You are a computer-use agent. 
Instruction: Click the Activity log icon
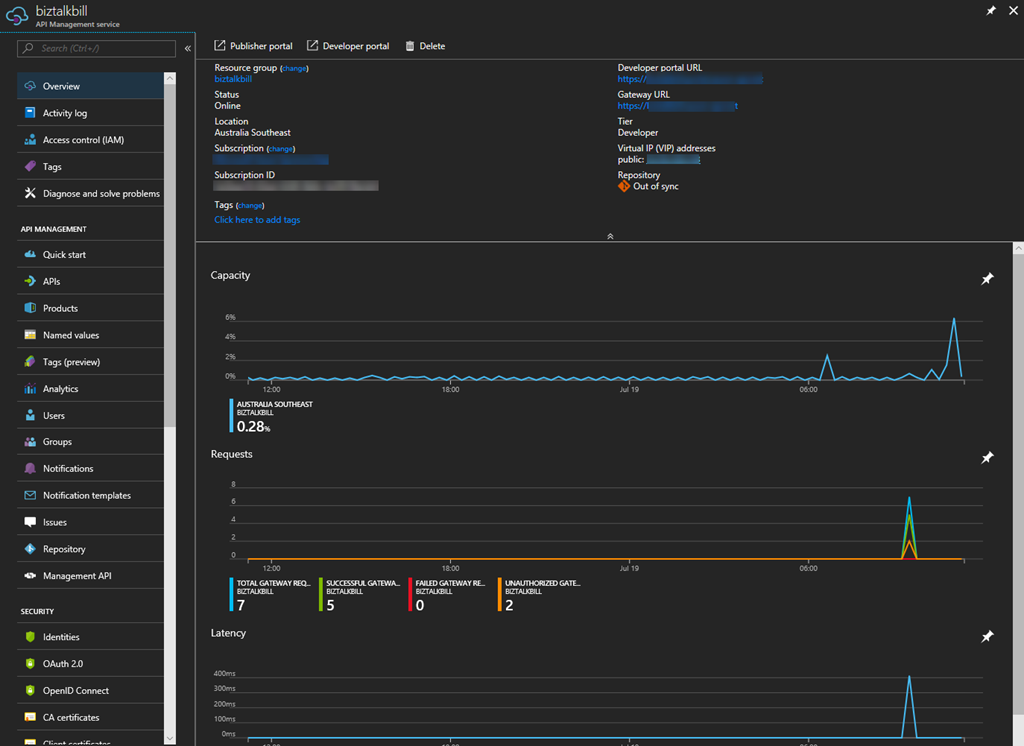click(30, 113)
